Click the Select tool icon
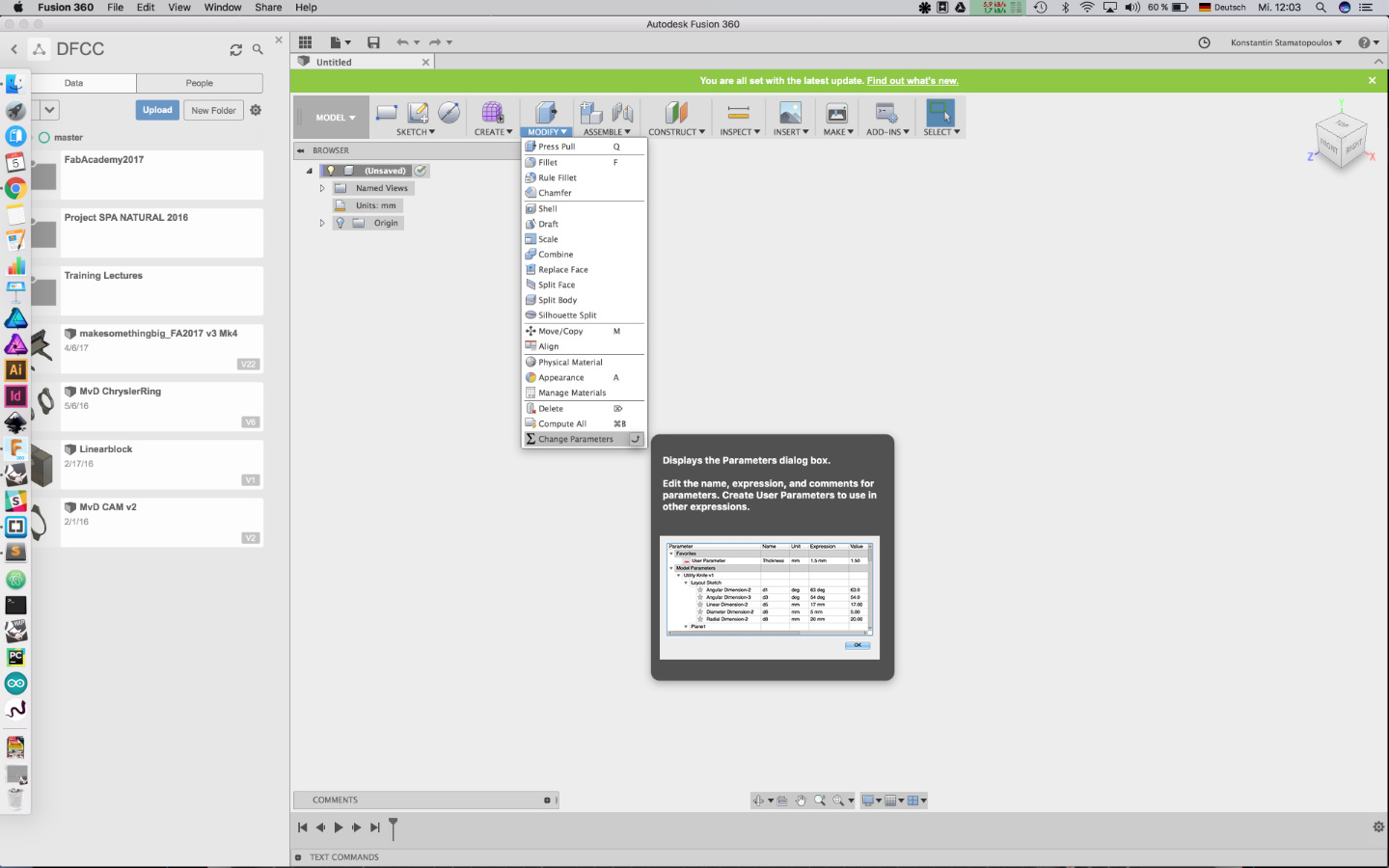The width and height of the screenshot is (1389, 868). 940,113
